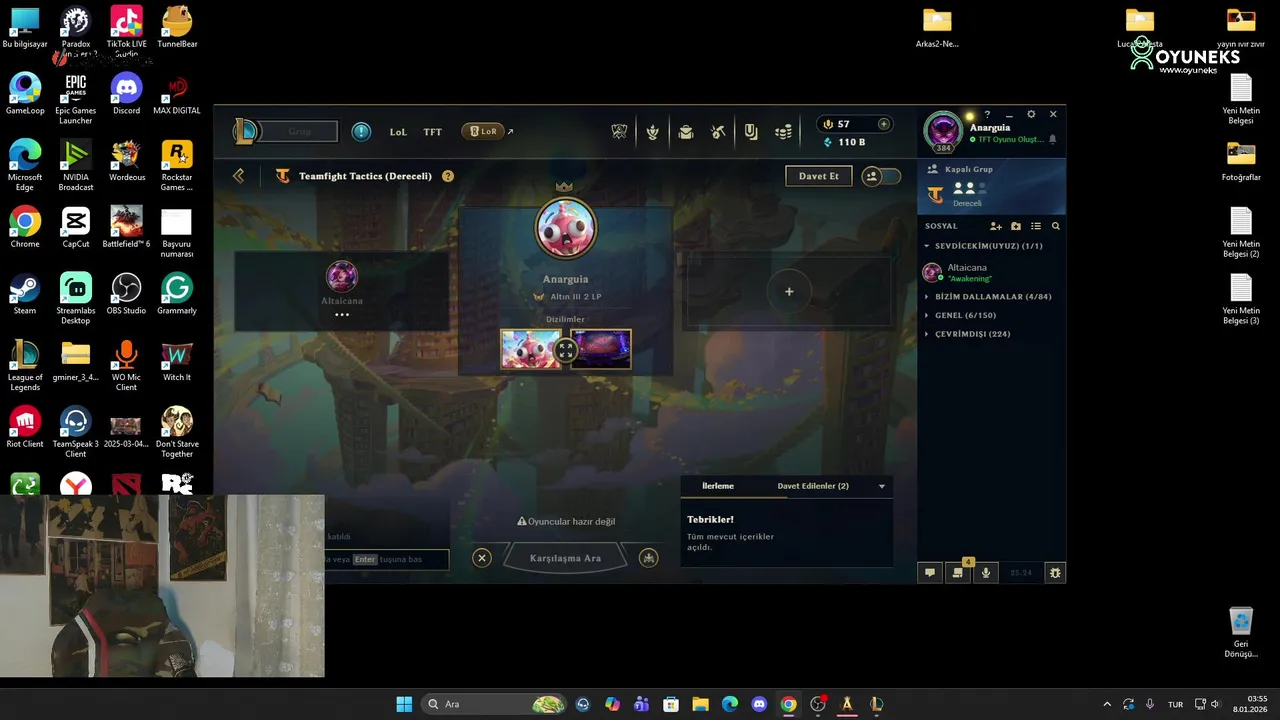Switch to the TFT tab
The image size is (1280, 720).
coord(432,132)
